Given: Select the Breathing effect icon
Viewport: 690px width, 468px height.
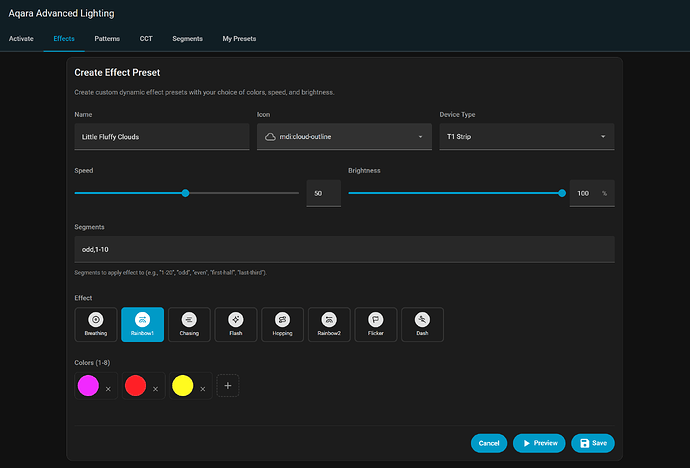Looking at the screenshot, I should click(96, 323).
